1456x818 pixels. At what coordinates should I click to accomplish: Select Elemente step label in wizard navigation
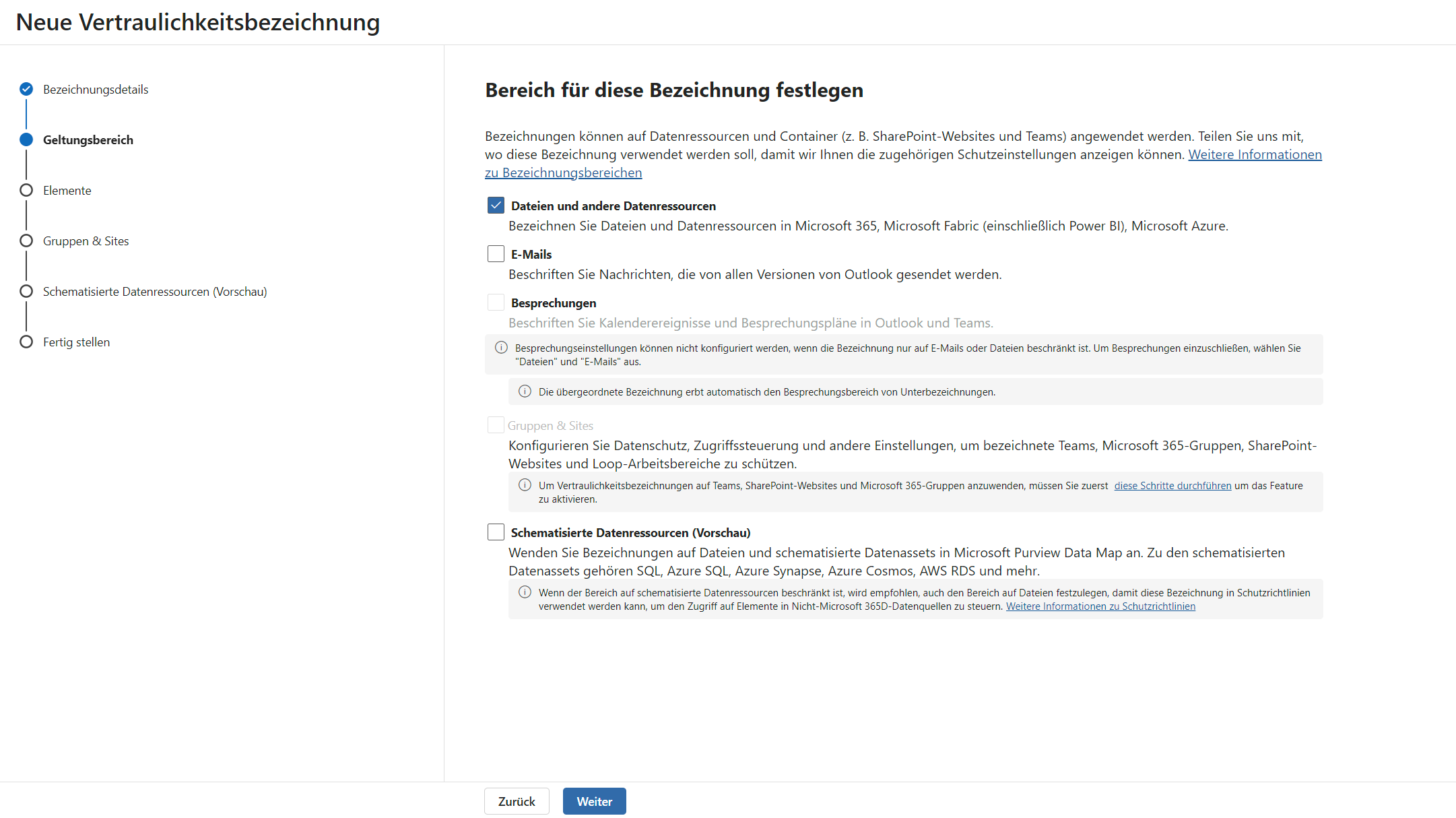(67, 191)
